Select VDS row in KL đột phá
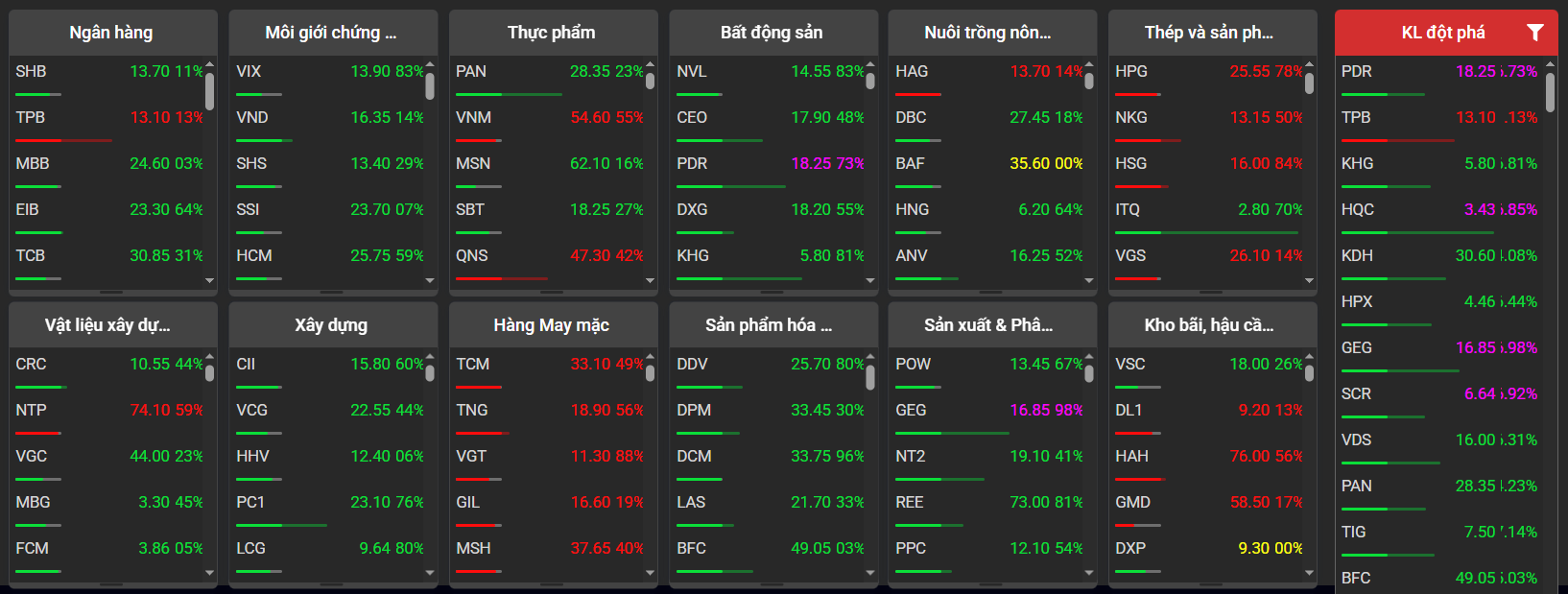Viewport: 1568px width, 594px height. tap(1438, 445)
